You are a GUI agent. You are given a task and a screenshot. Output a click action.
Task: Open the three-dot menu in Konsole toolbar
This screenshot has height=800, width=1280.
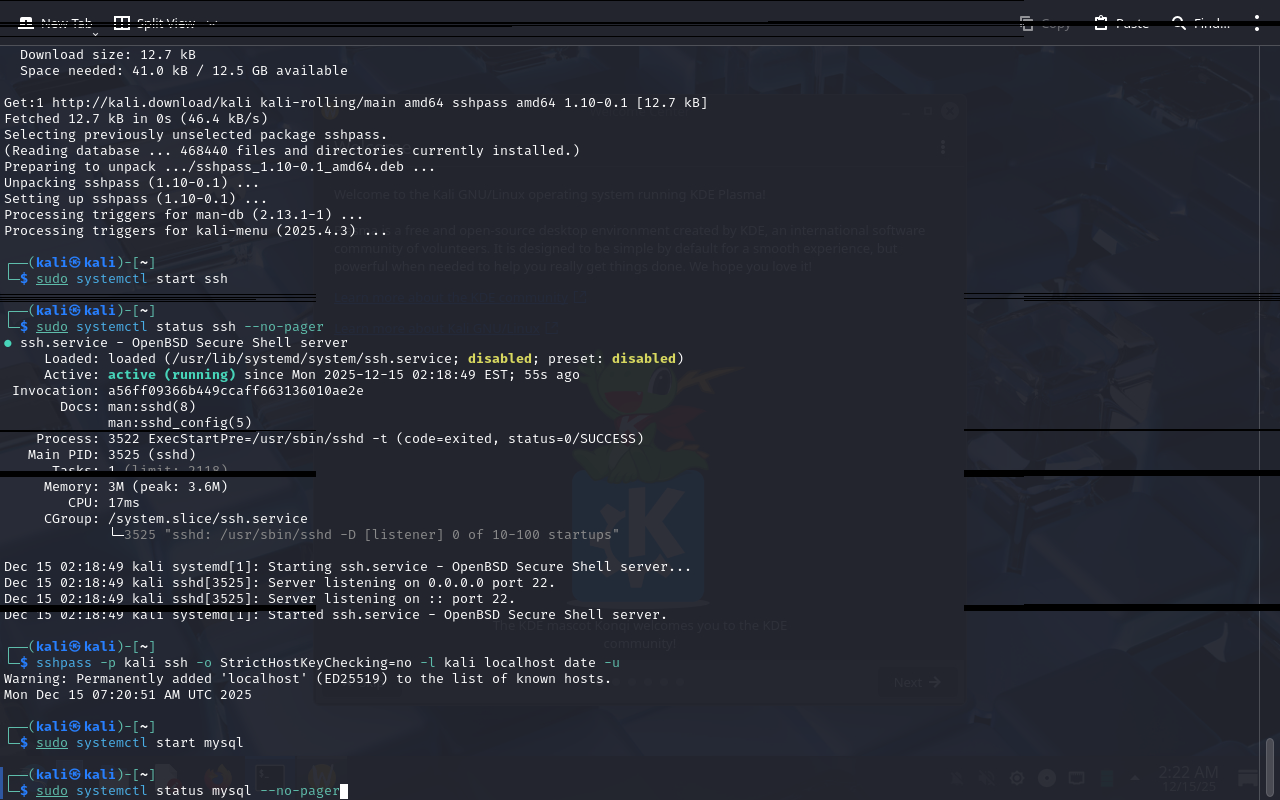click(x=1257, y=23)
